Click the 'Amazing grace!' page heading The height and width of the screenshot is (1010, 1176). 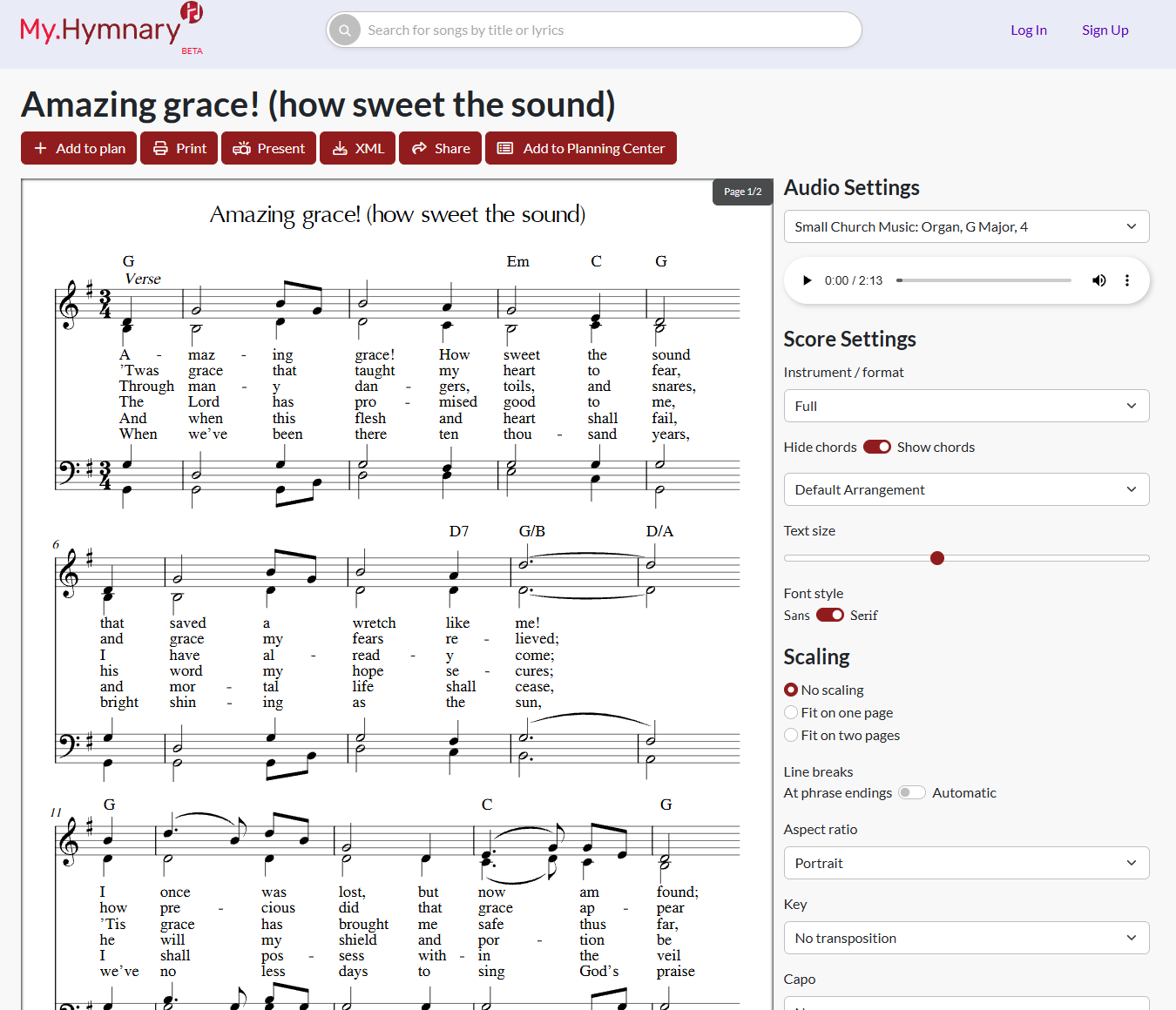tap(318, 104)
